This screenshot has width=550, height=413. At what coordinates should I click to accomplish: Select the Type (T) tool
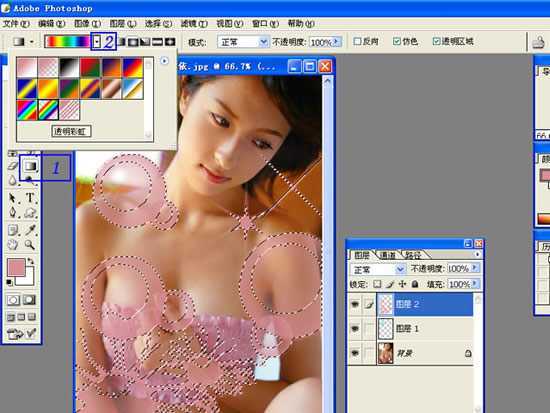(30, 198)
